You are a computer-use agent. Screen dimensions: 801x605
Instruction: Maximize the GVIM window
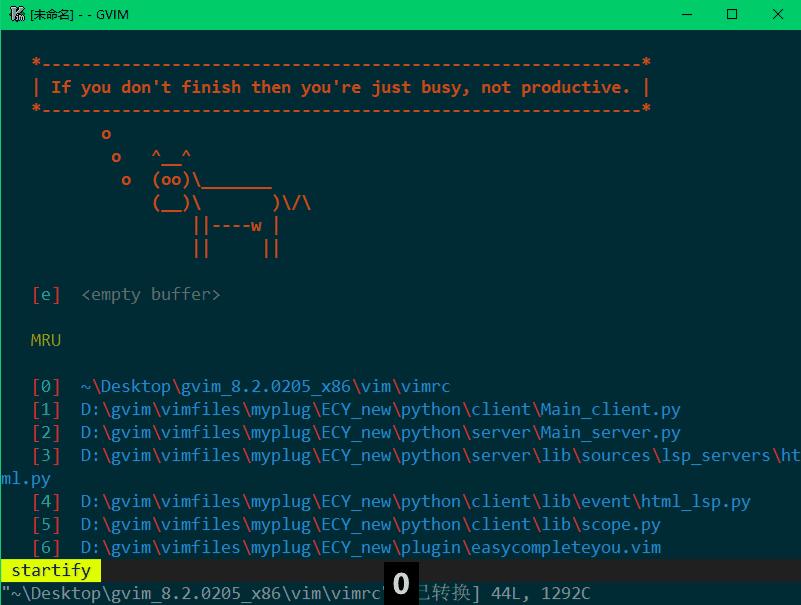(733, 15)
